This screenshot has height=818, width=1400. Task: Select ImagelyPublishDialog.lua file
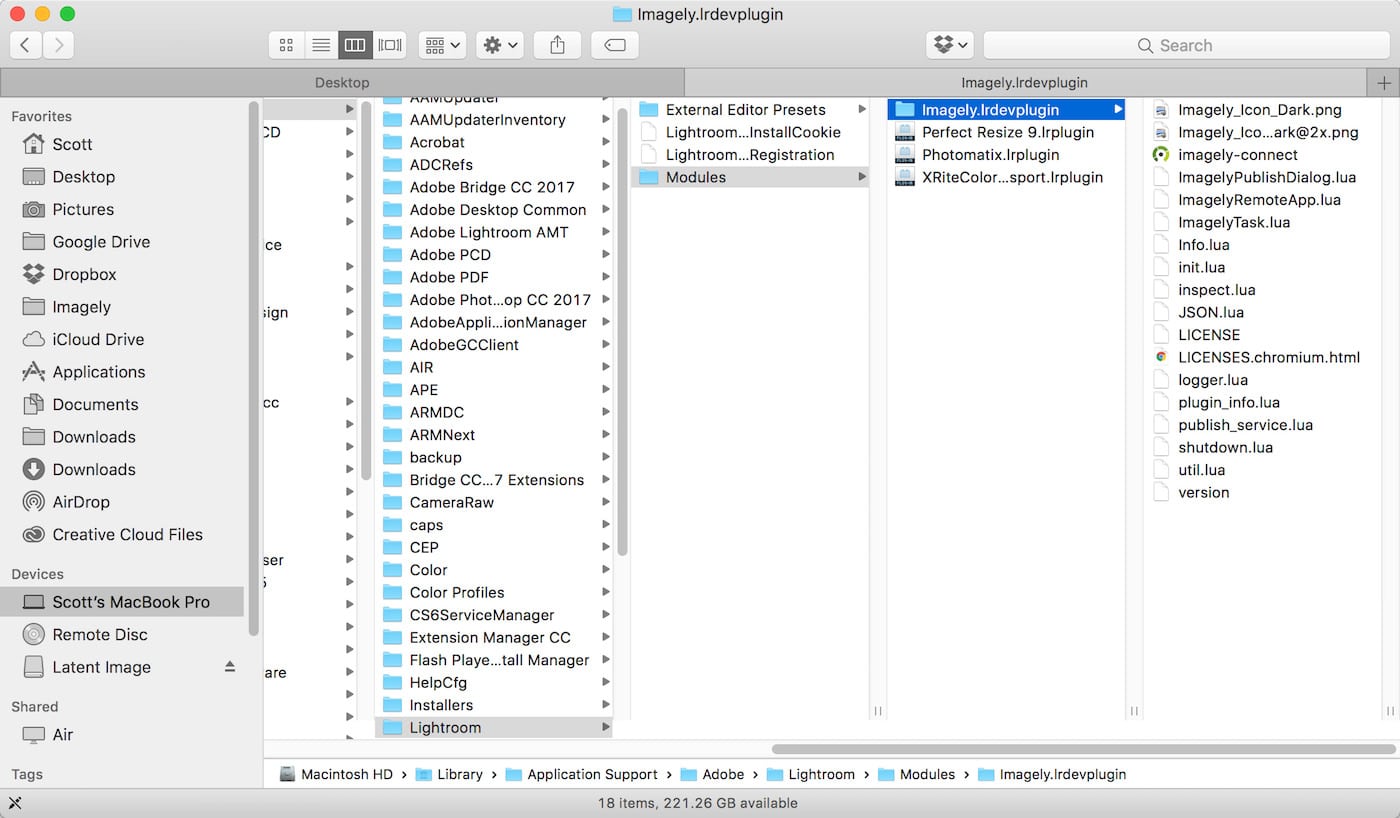click(x=1255, y=177)
